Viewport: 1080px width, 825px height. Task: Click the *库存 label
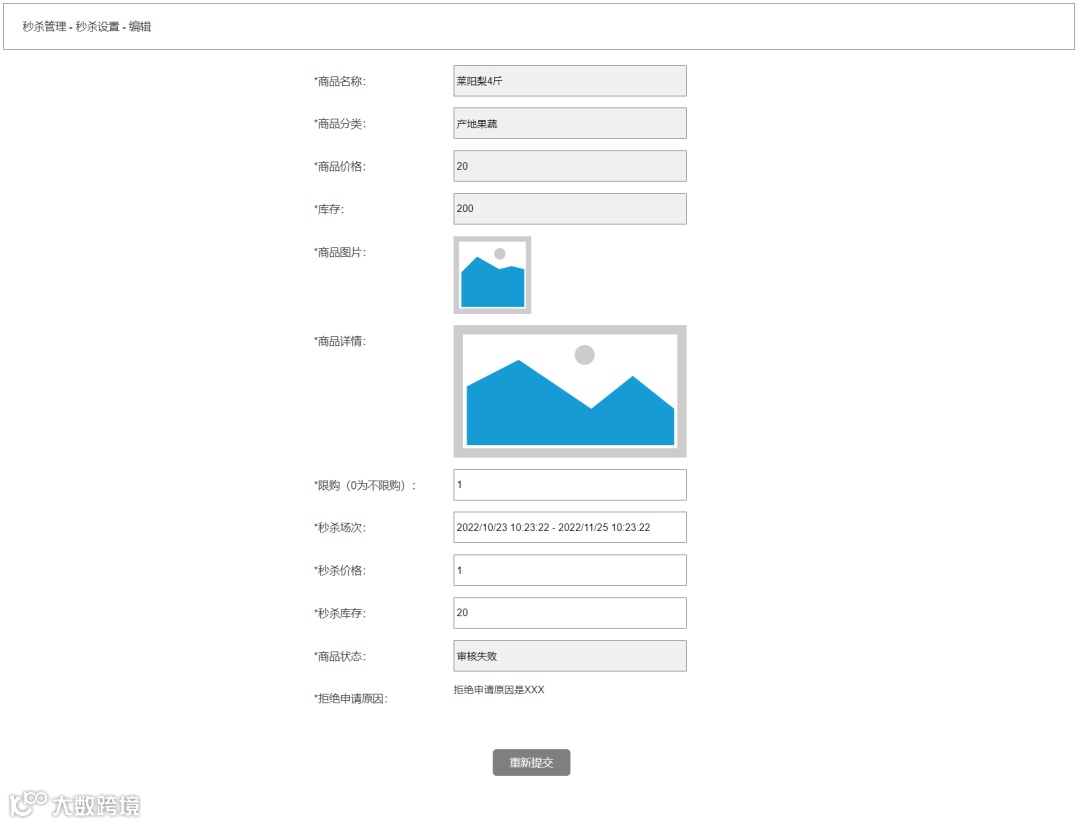click(329, 209)
